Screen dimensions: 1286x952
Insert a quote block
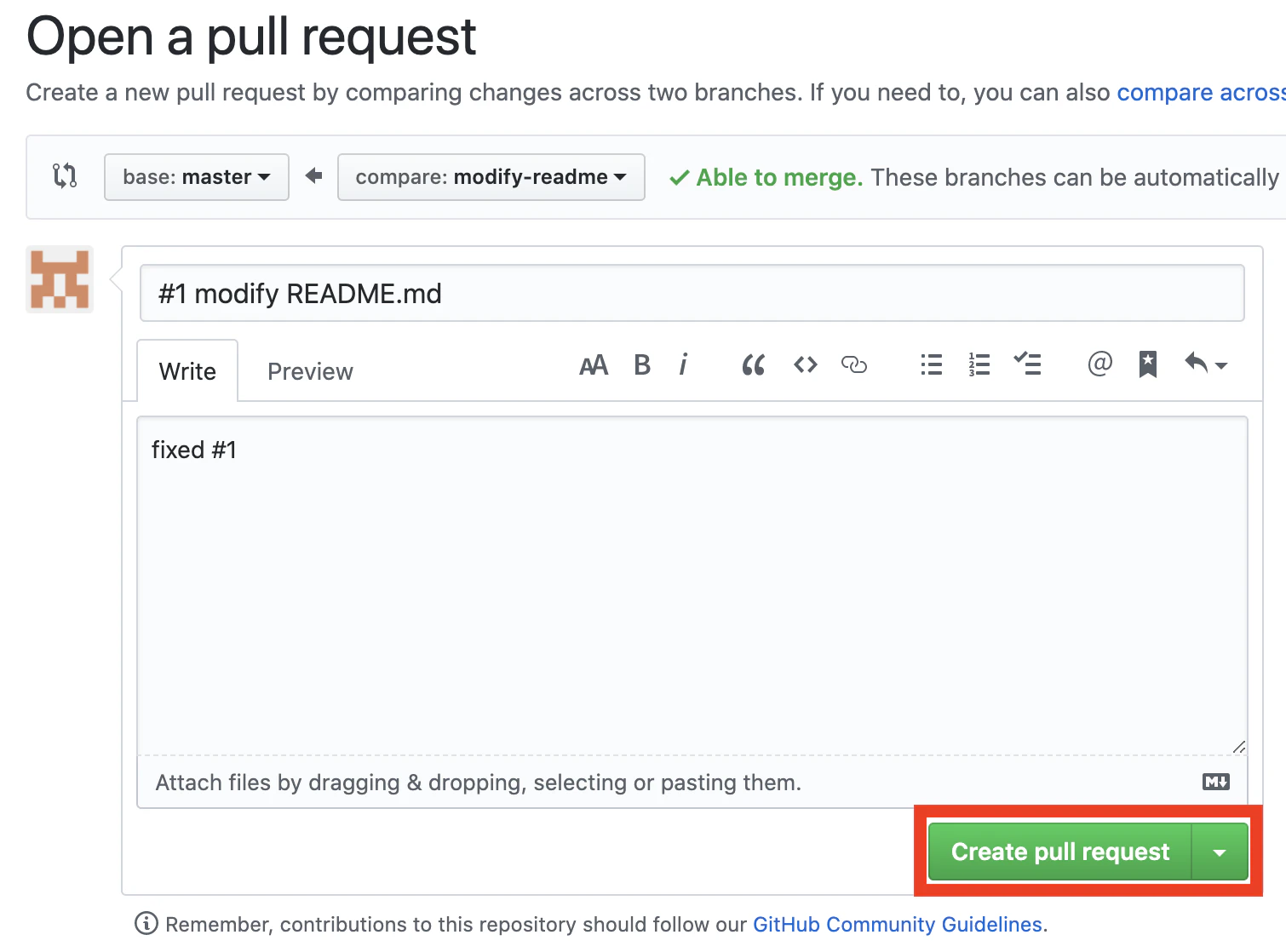click(x=754, y=365)
